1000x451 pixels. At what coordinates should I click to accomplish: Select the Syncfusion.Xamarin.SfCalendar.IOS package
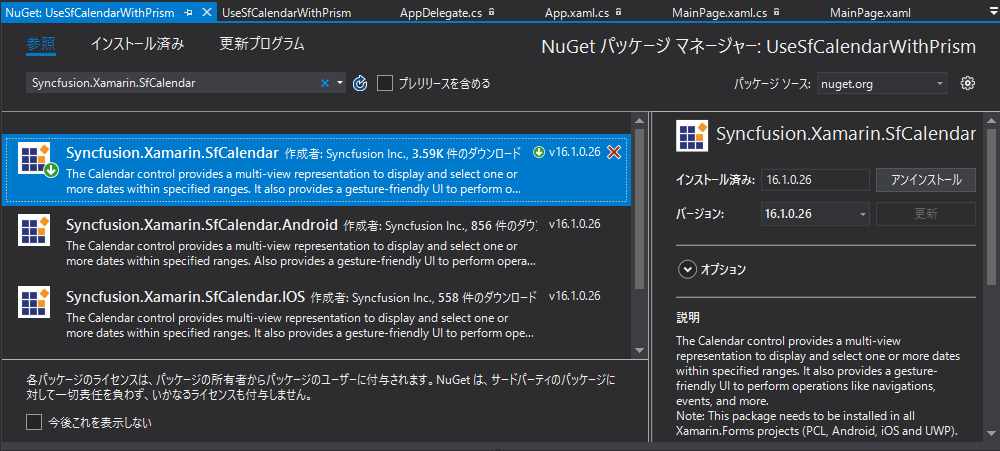(317, 313)
